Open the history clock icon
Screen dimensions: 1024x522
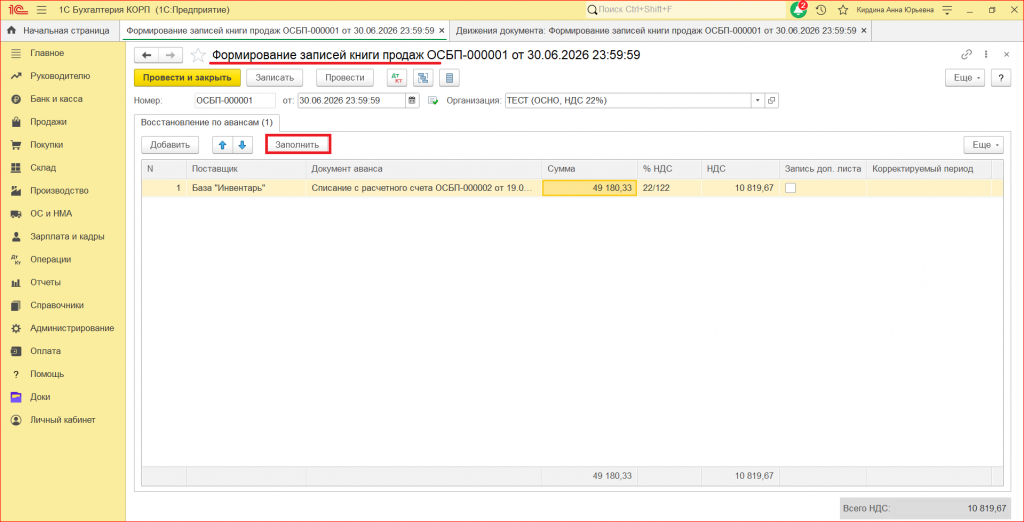(x=822, y=10)
